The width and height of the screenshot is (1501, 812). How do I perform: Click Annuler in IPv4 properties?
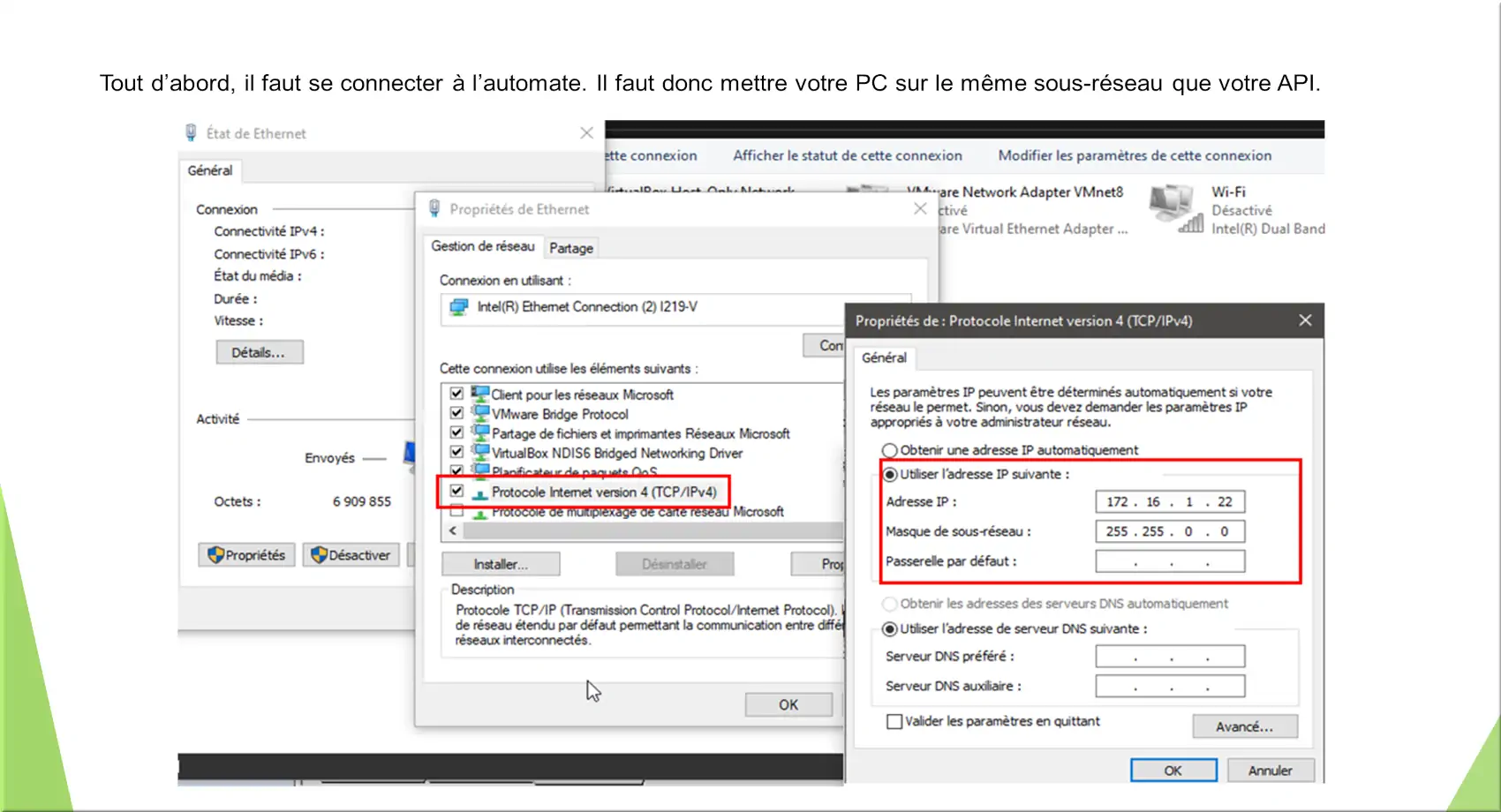pos(1270,771)
